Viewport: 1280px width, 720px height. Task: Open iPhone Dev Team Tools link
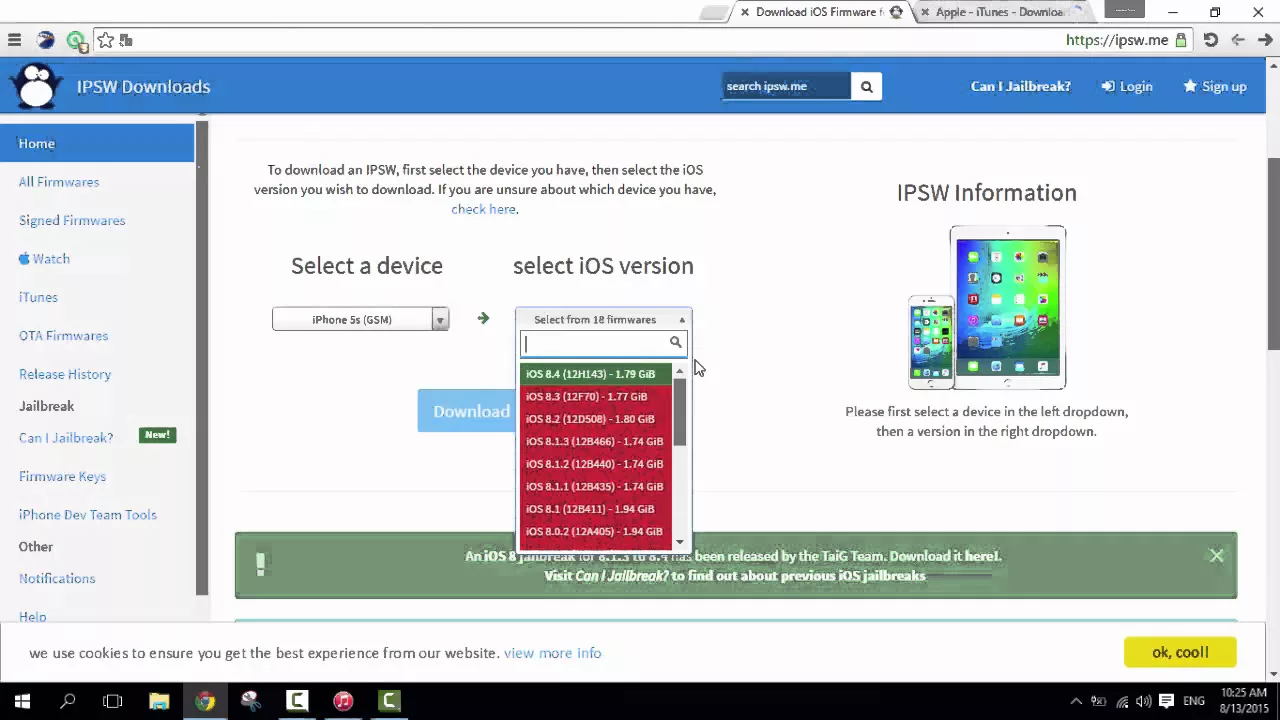coord(88,514)
